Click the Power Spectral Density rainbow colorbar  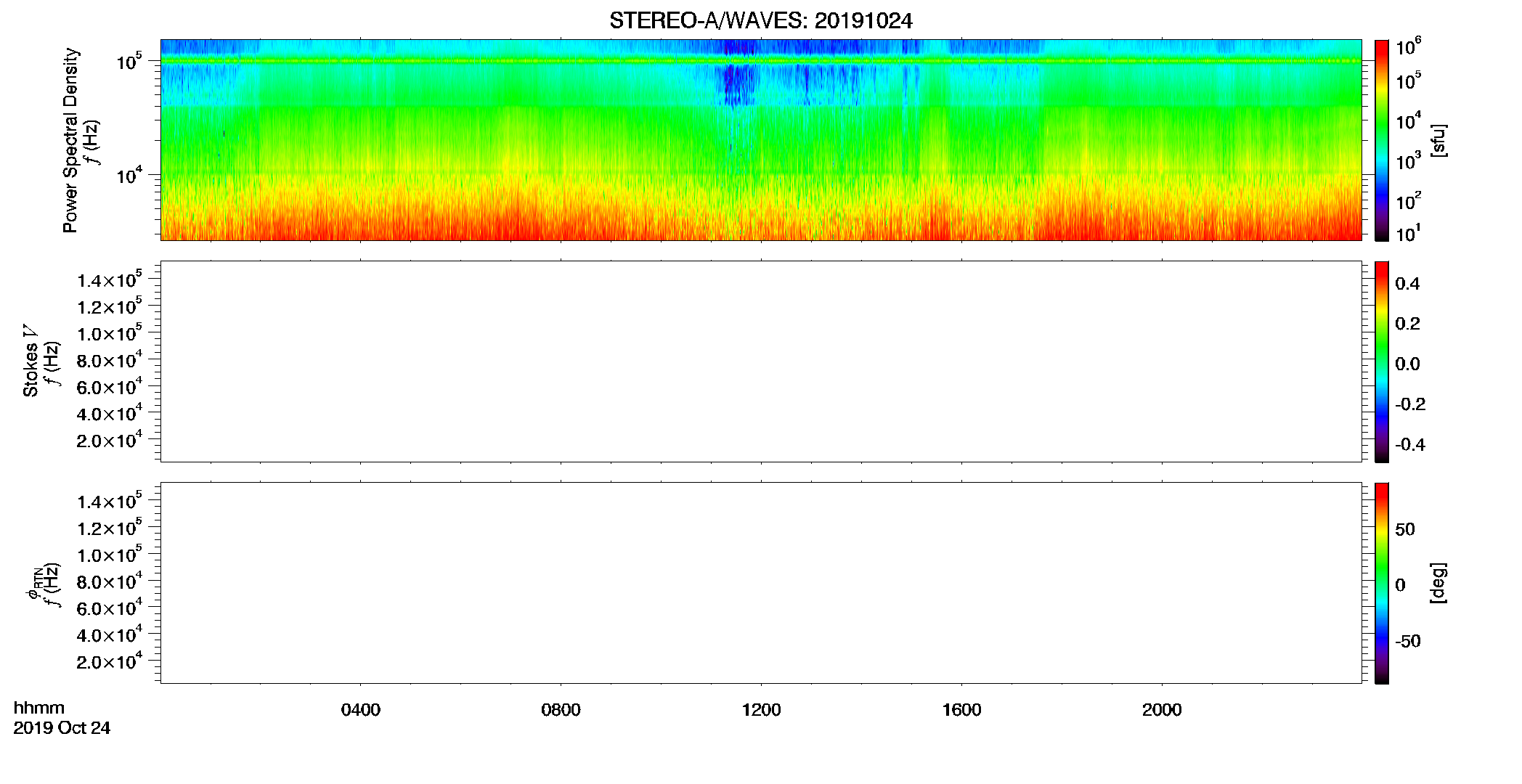tap(1381, 140)
